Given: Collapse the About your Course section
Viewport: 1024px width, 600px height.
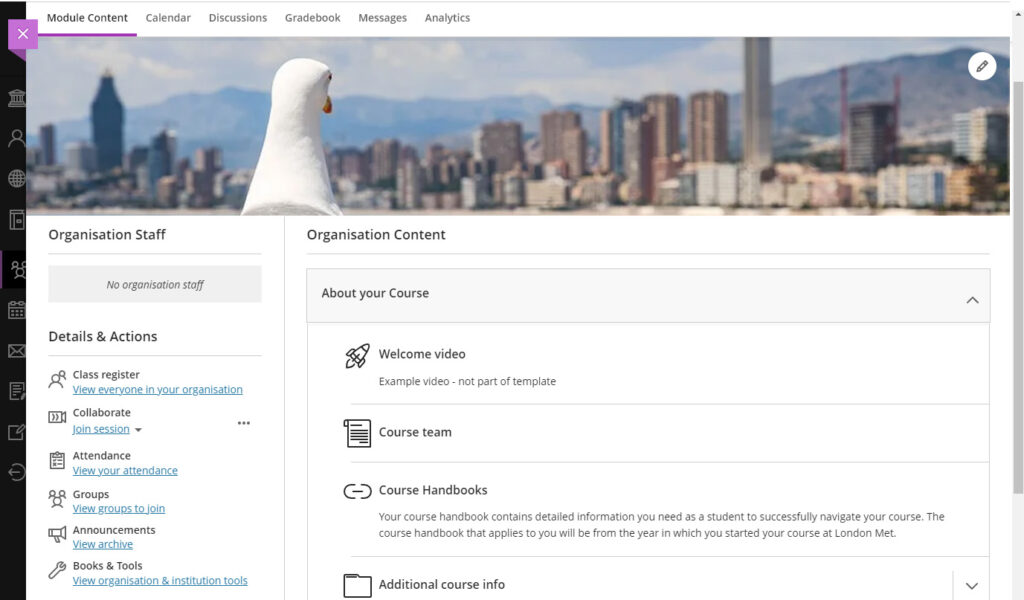Looking at the screenshot, I should 972,300.
